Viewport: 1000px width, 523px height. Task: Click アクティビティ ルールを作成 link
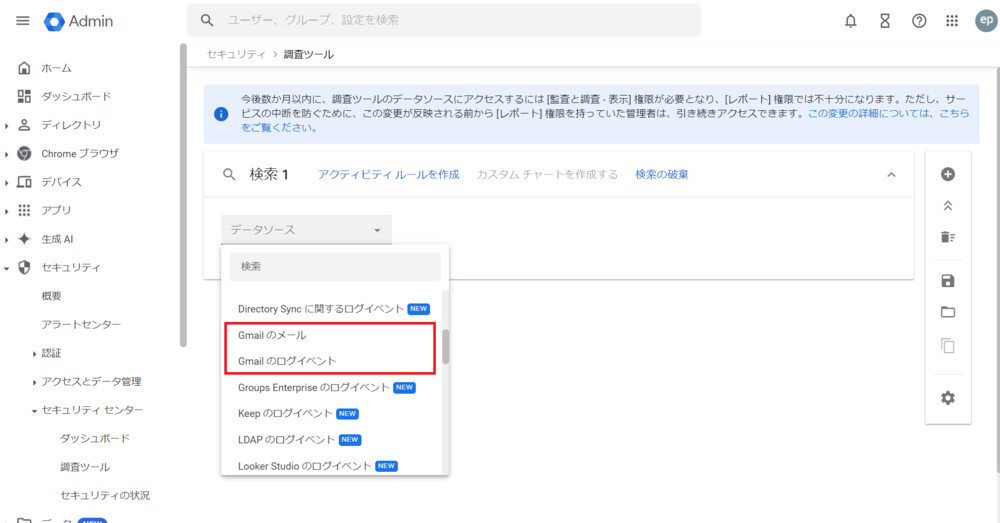pos(388,174)
